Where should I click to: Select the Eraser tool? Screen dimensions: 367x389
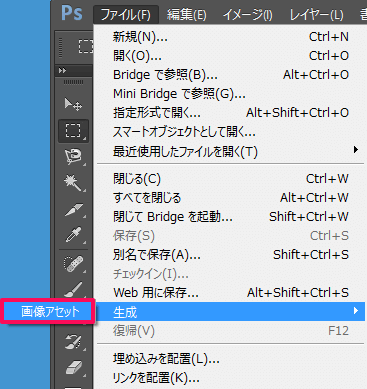pos(73,368)
